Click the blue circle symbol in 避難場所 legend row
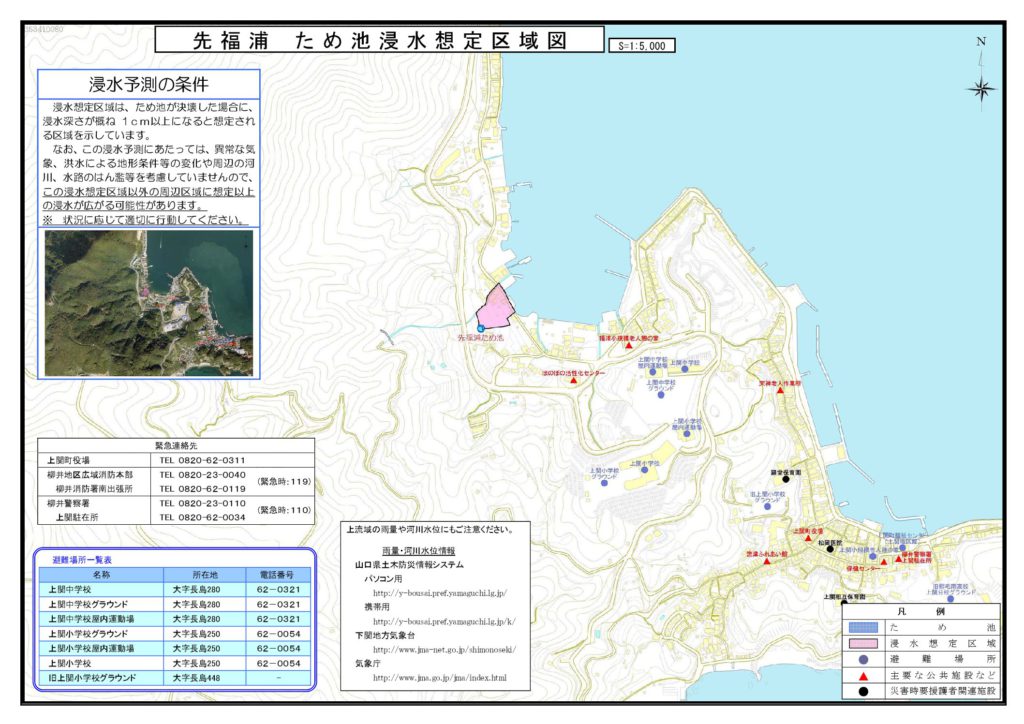This screenshot has width=1024, height=724. (863, 659)
